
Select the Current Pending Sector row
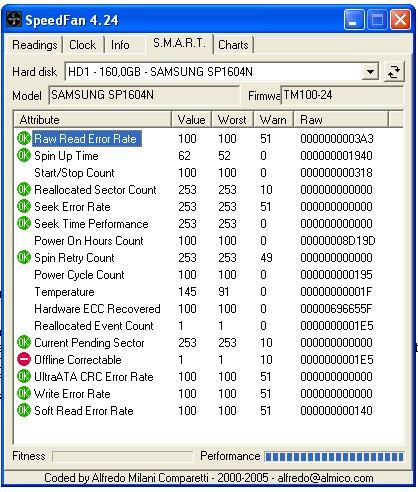[x=209, y=342]
